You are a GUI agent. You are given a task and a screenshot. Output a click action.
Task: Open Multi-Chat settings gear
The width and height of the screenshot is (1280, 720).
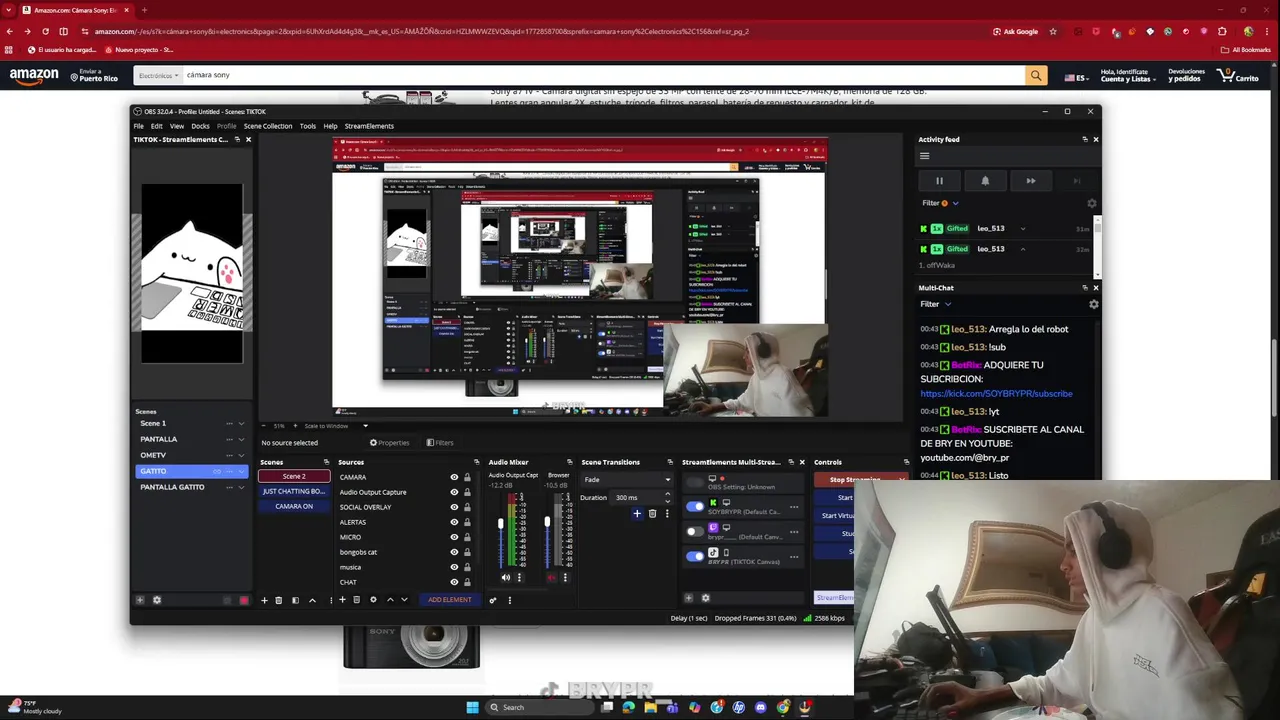[x=1093, y=304]
